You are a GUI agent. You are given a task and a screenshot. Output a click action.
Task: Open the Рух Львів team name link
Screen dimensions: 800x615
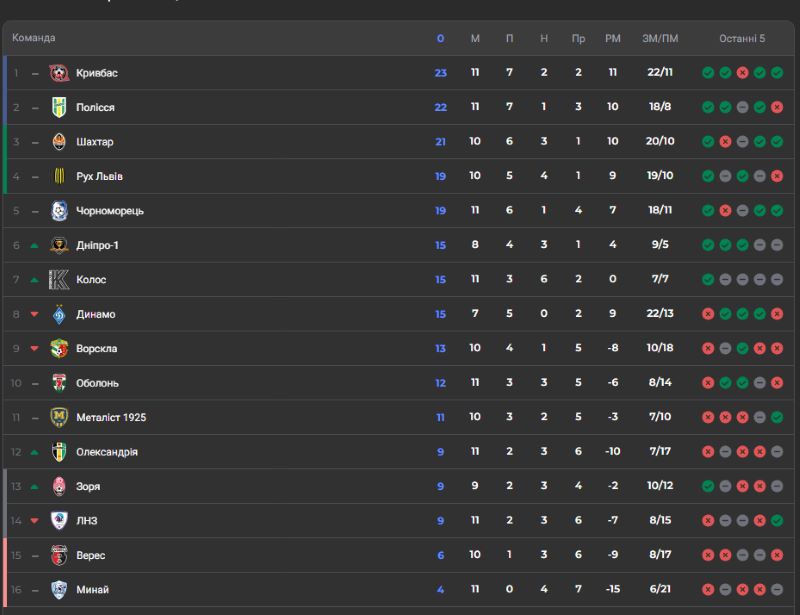click(99, 177)
